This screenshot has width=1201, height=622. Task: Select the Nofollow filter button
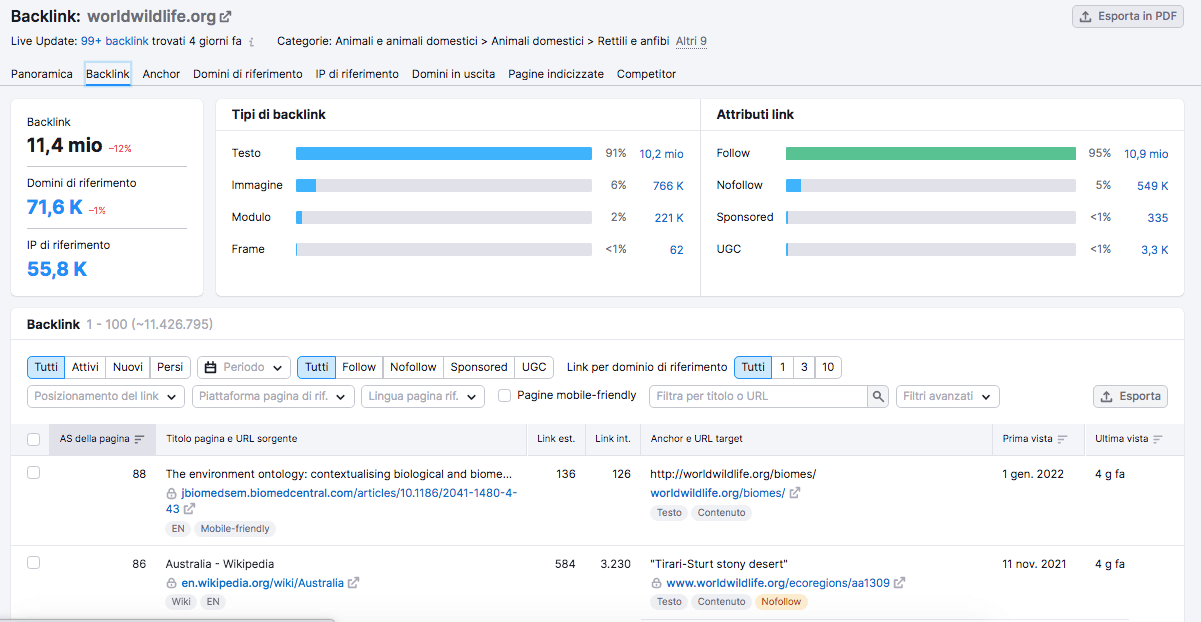pos(414,367)
